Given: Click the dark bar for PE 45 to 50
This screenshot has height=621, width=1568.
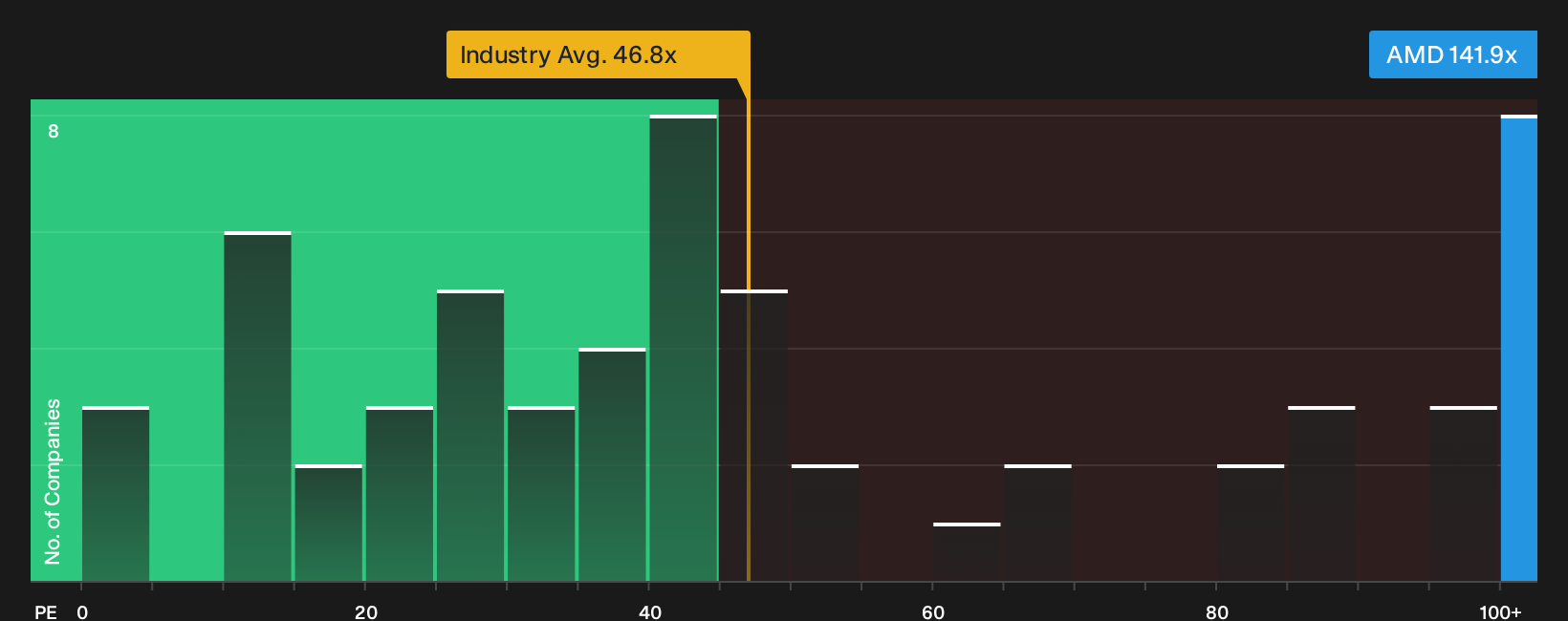Looking at the screenshot, I should (753, 436).
